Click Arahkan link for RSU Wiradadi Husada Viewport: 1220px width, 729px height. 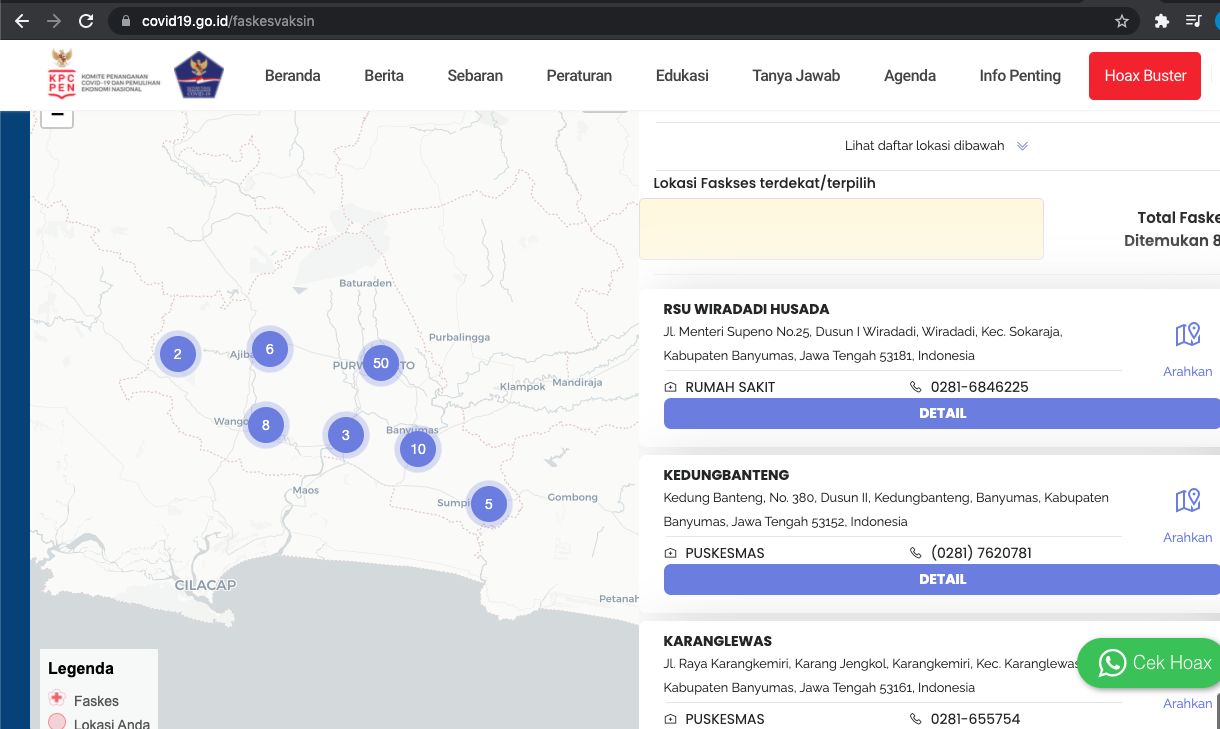(x=1188, y=371)
